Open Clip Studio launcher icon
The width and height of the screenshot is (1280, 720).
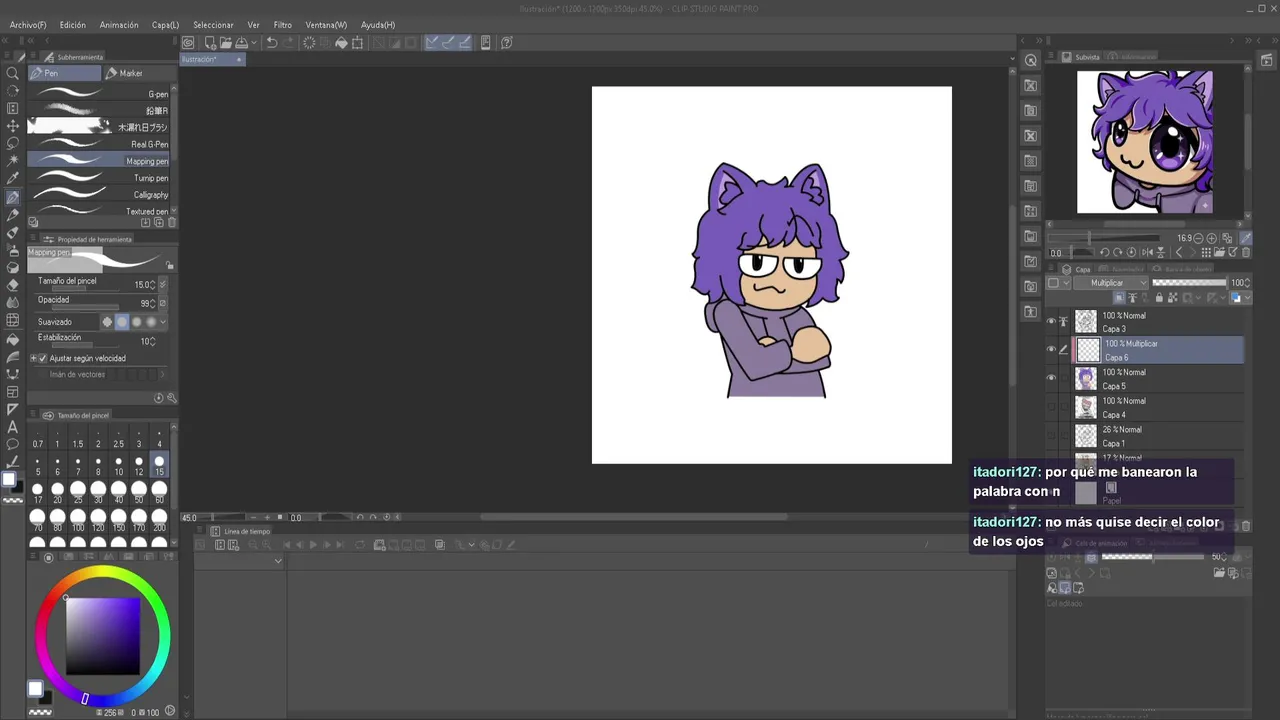click(188, 43)
